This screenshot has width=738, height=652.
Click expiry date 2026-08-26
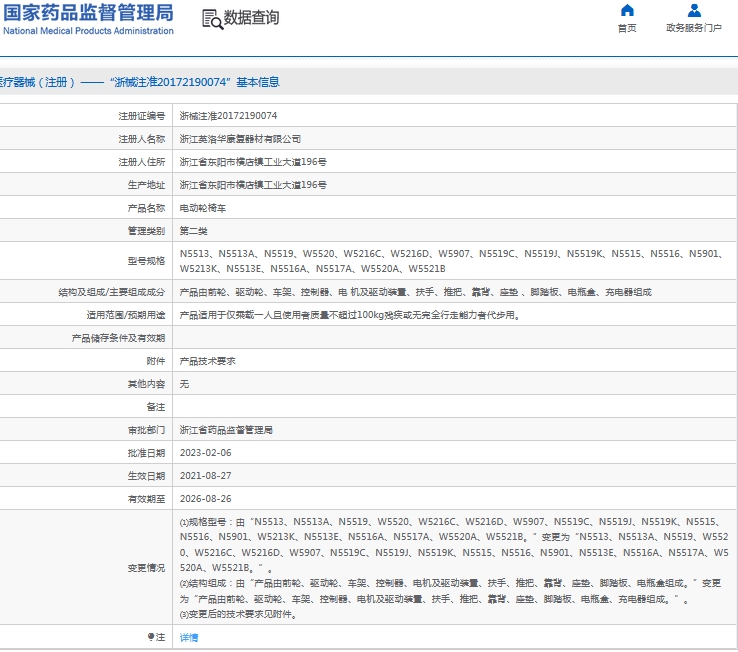(x=206, y=499)
